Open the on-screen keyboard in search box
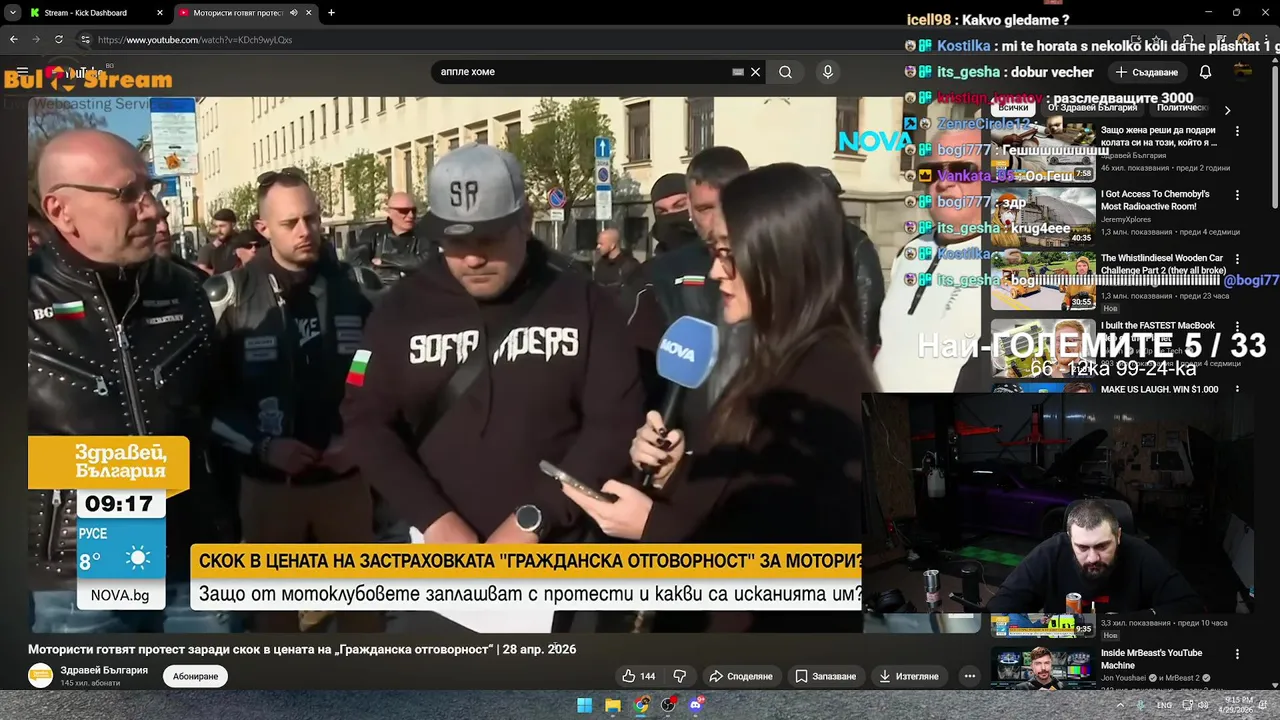The image size is (1280, 720). (x=738, y=72)
